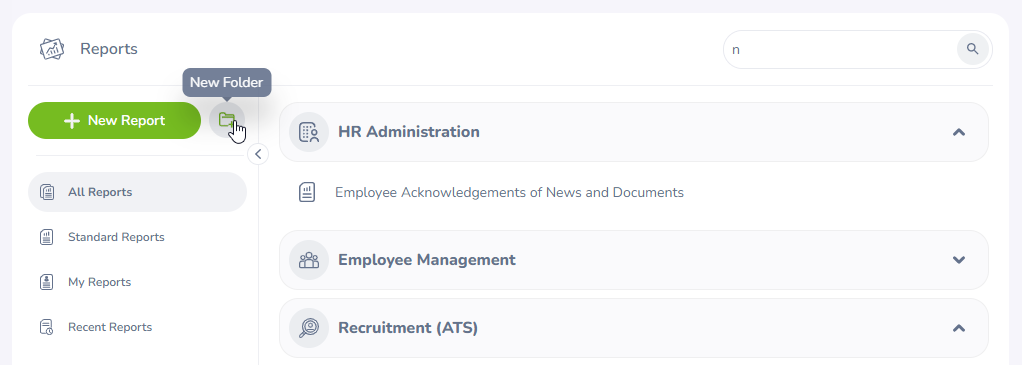Click the My Reports sidebar icon
Image resolution: width=1022 pixels, height=365 pixels.
point(46,282)
